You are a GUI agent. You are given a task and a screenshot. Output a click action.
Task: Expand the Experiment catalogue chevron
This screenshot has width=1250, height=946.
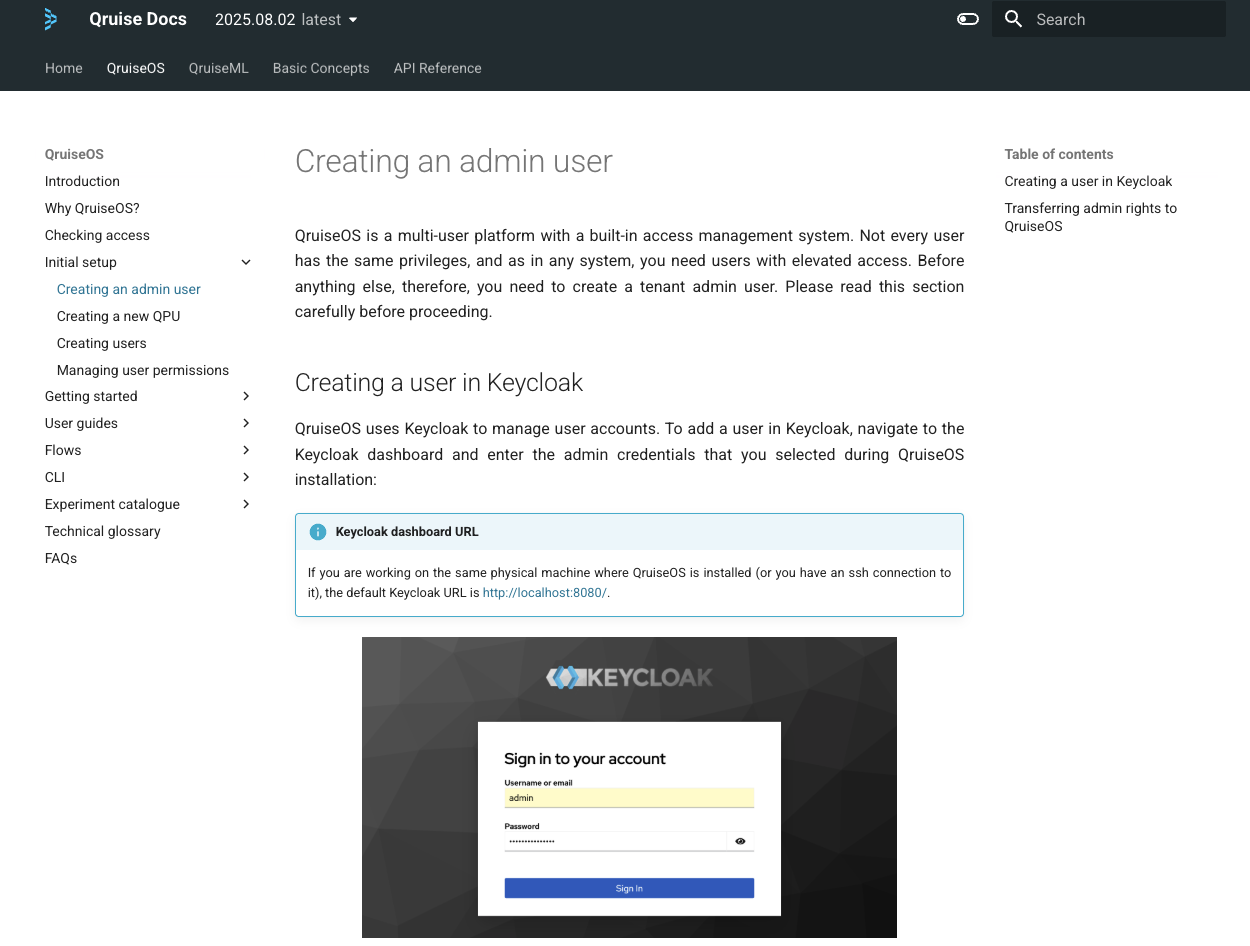(x=246, y=504)
